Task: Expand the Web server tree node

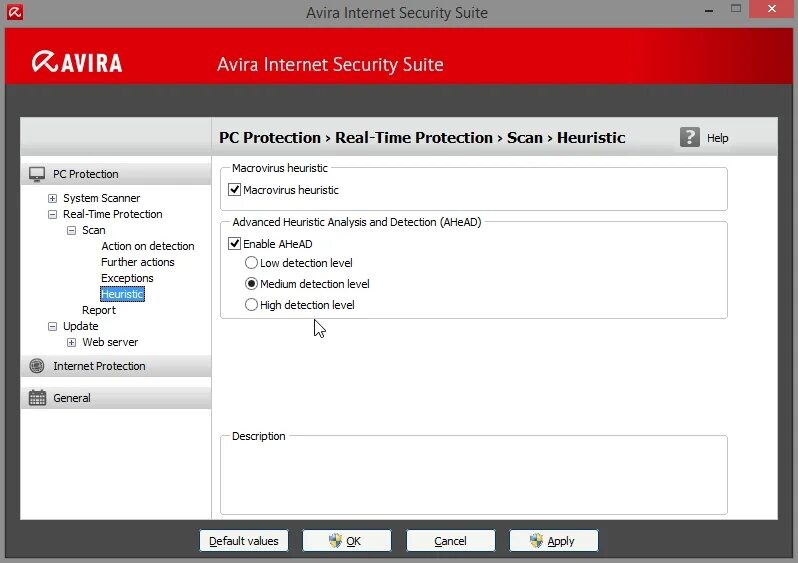Action: [x=72, y=342]
